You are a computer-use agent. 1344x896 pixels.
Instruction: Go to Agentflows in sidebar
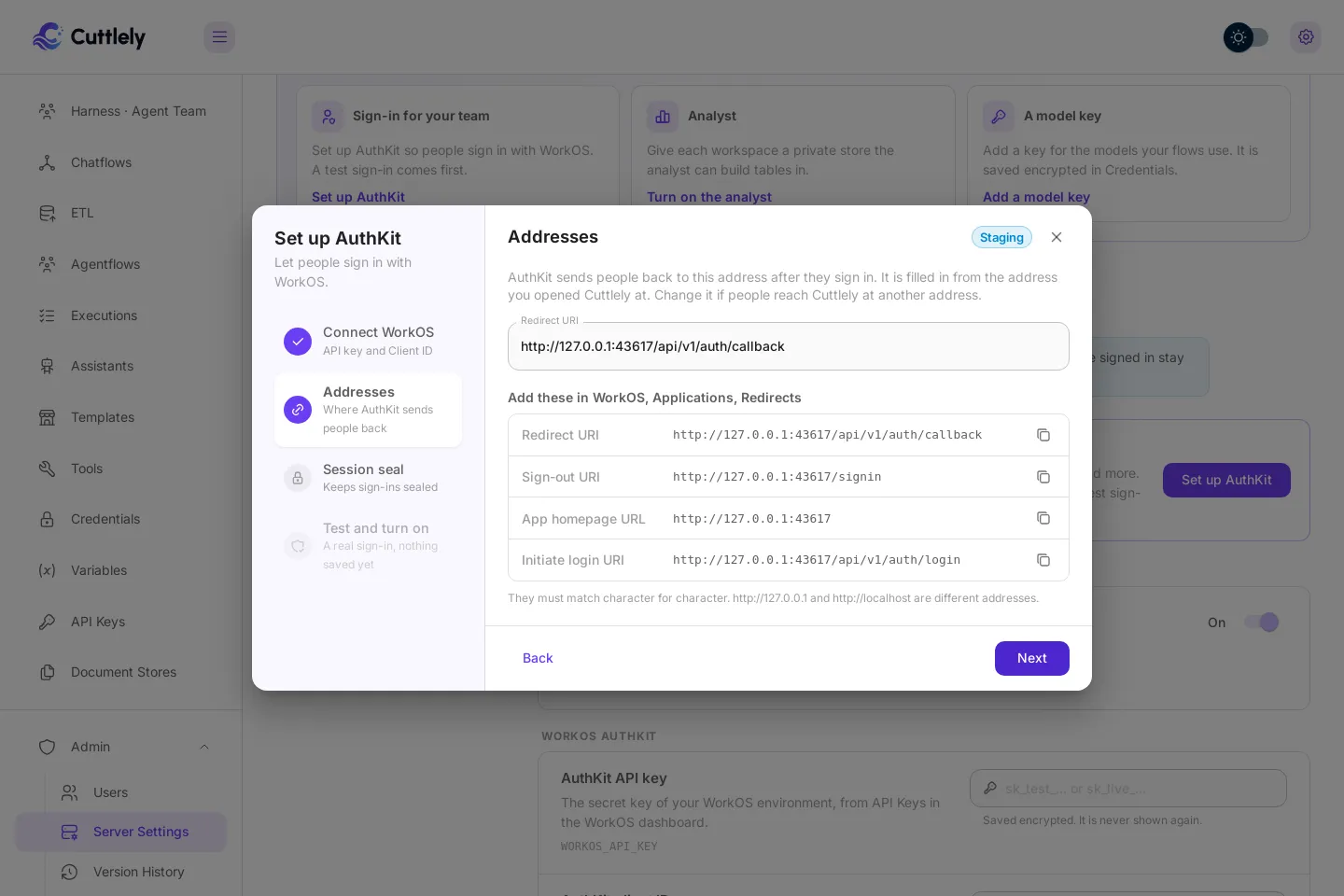pyautogui.click(x=121, y=264)
